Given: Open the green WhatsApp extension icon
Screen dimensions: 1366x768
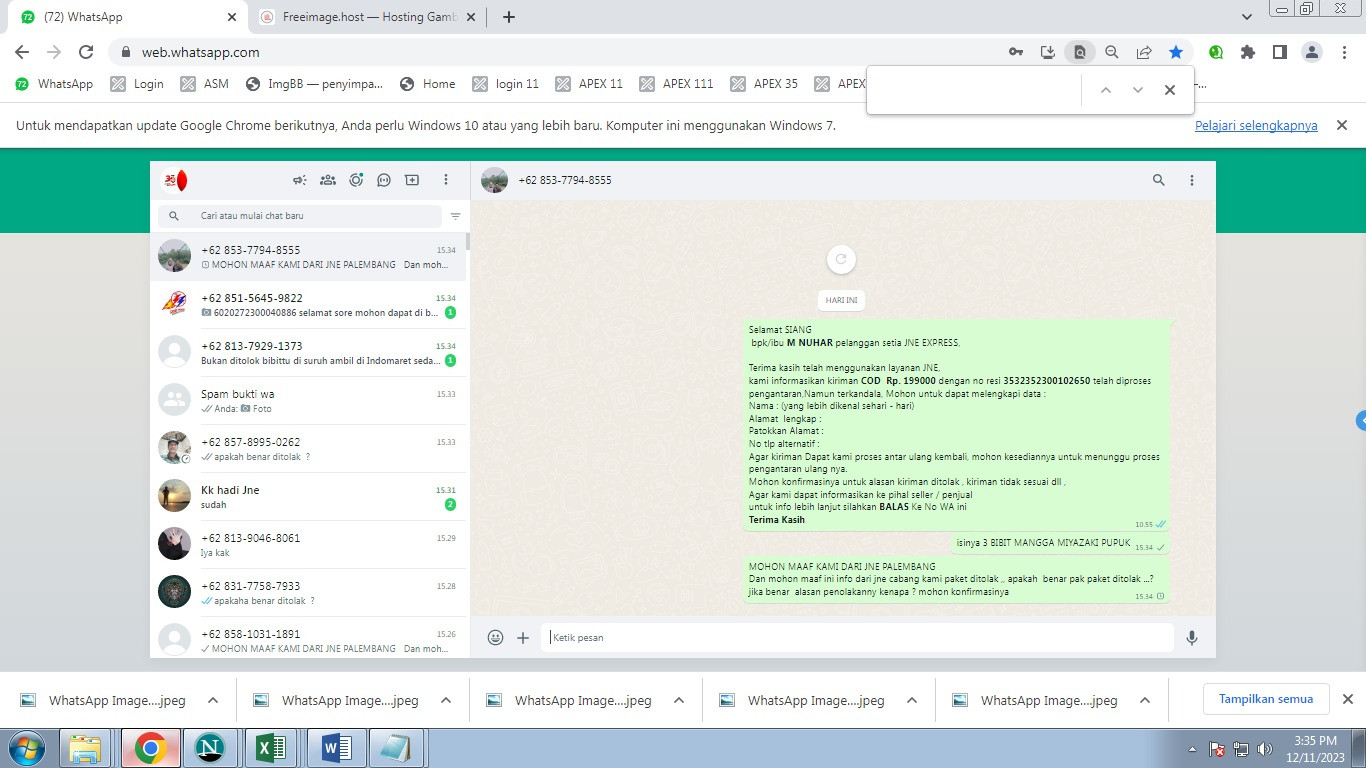Looking at the screenshot, I should pyautogui.click(x=1216, y=52).
